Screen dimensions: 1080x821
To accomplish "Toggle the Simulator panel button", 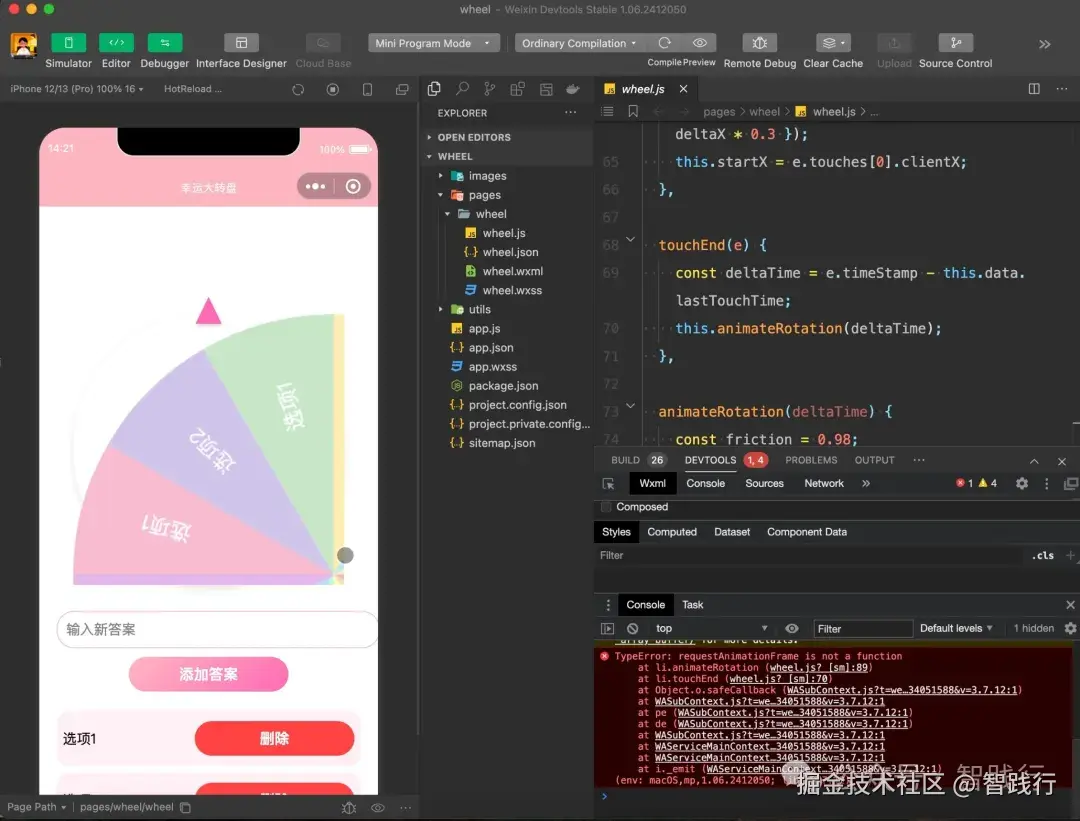I will pos(68,43).
